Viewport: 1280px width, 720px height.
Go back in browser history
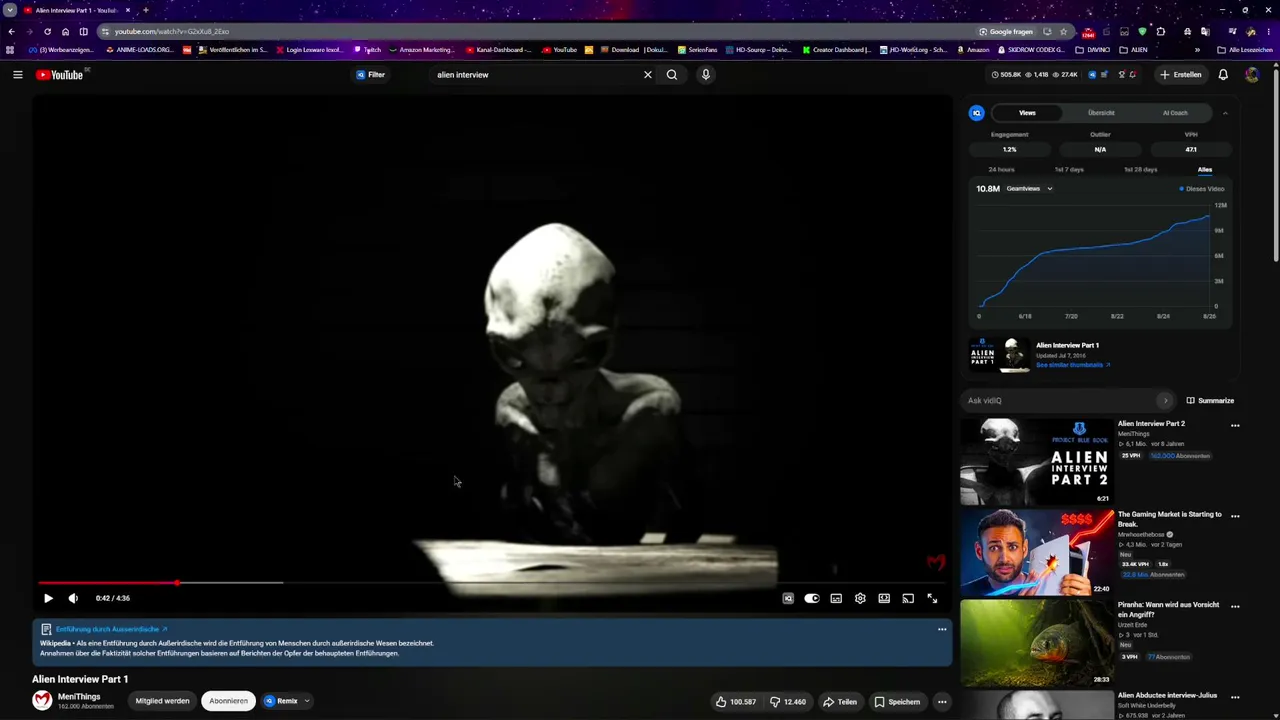(11, 31)
